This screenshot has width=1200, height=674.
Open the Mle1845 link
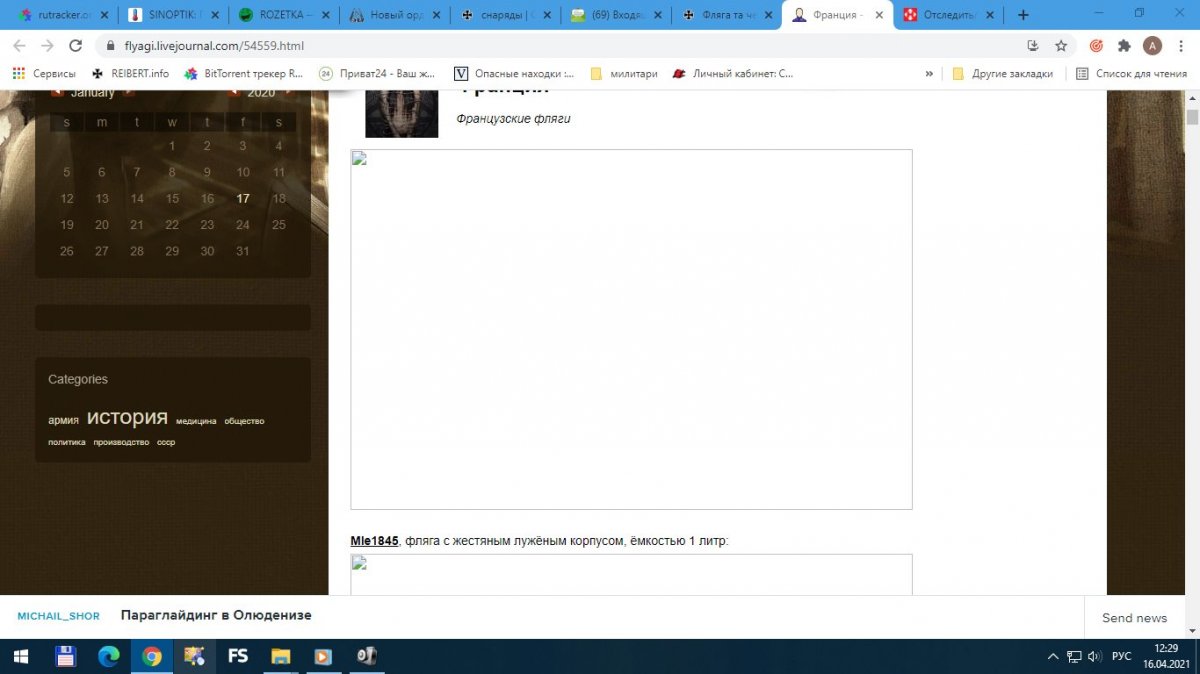pyautogui.click(x=374, y=541)
